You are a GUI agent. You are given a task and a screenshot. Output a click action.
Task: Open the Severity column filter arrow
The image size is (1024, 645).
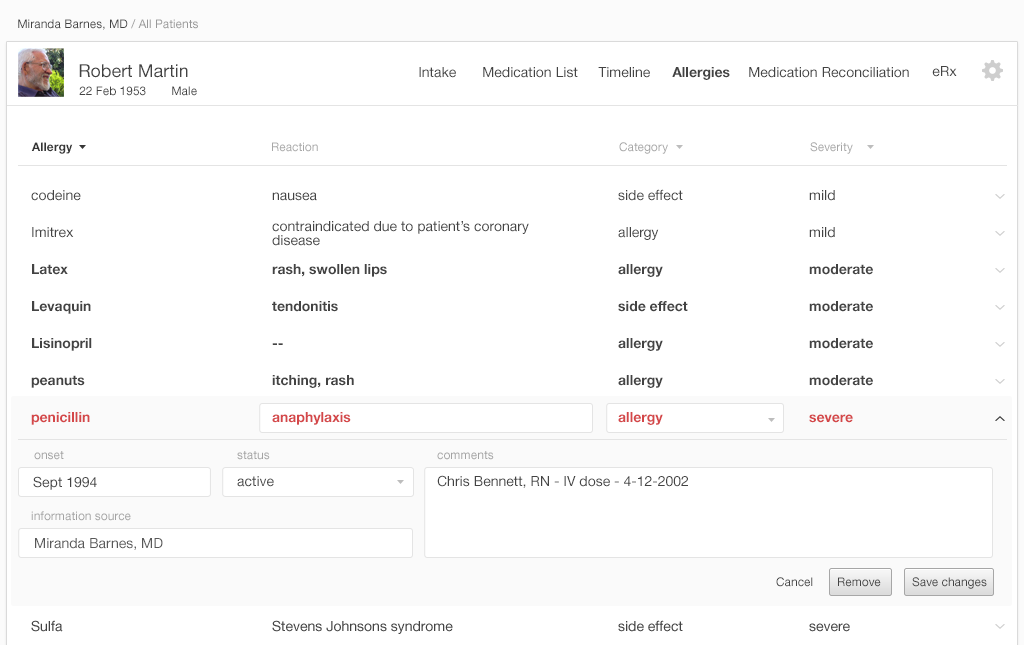click(x=870, y=147)
